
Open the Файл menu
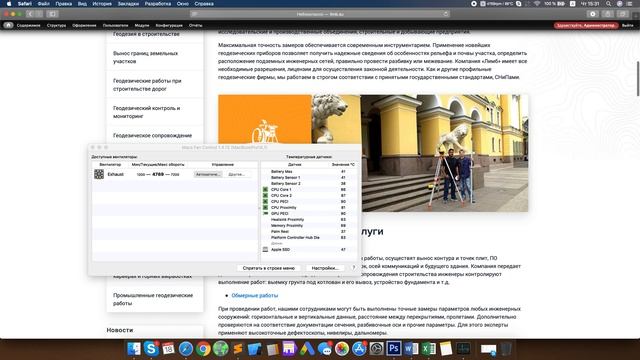click(x=43, y=4)
